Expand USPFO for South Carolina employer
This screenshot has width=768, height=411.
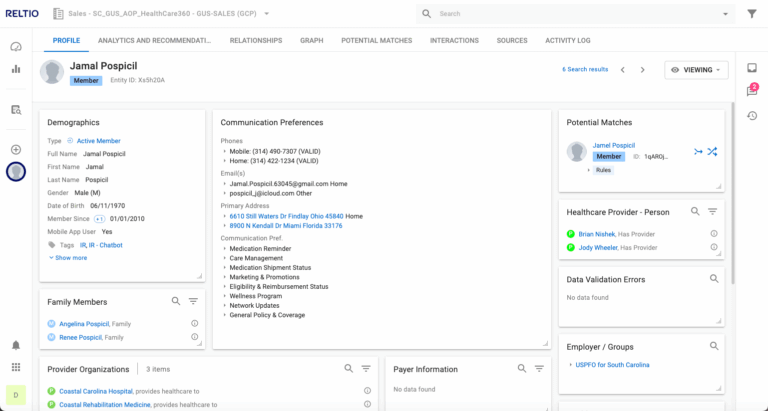tap(571, 365)
